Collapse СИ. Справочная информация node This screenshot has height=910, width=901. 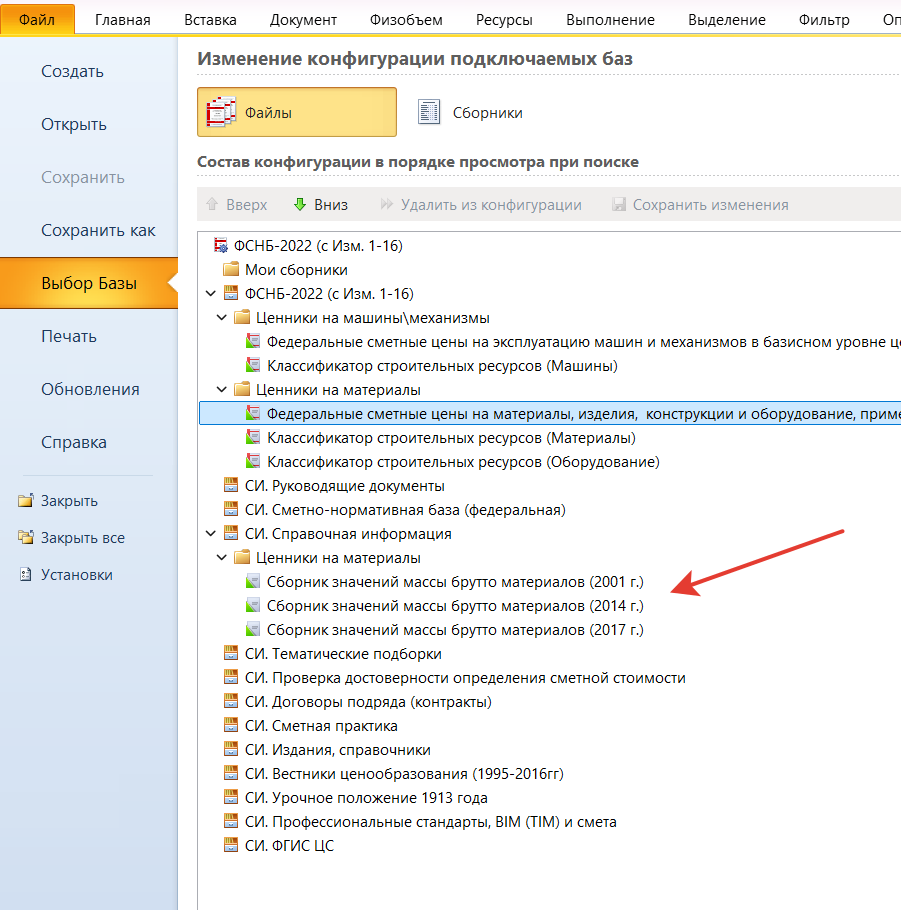(211, 533)
